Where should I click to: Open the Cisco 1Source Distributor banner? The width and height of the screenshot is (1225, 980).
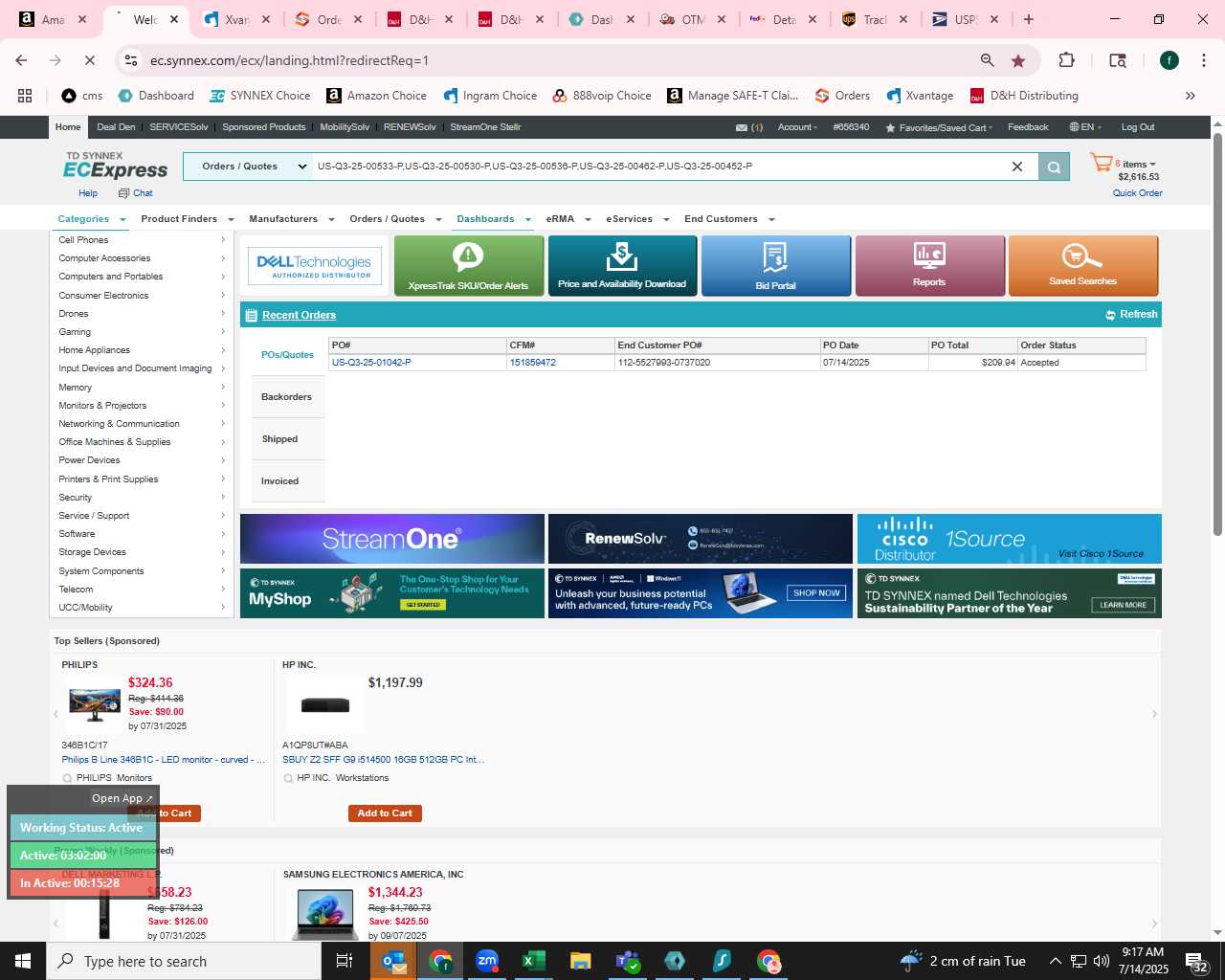1010,539
